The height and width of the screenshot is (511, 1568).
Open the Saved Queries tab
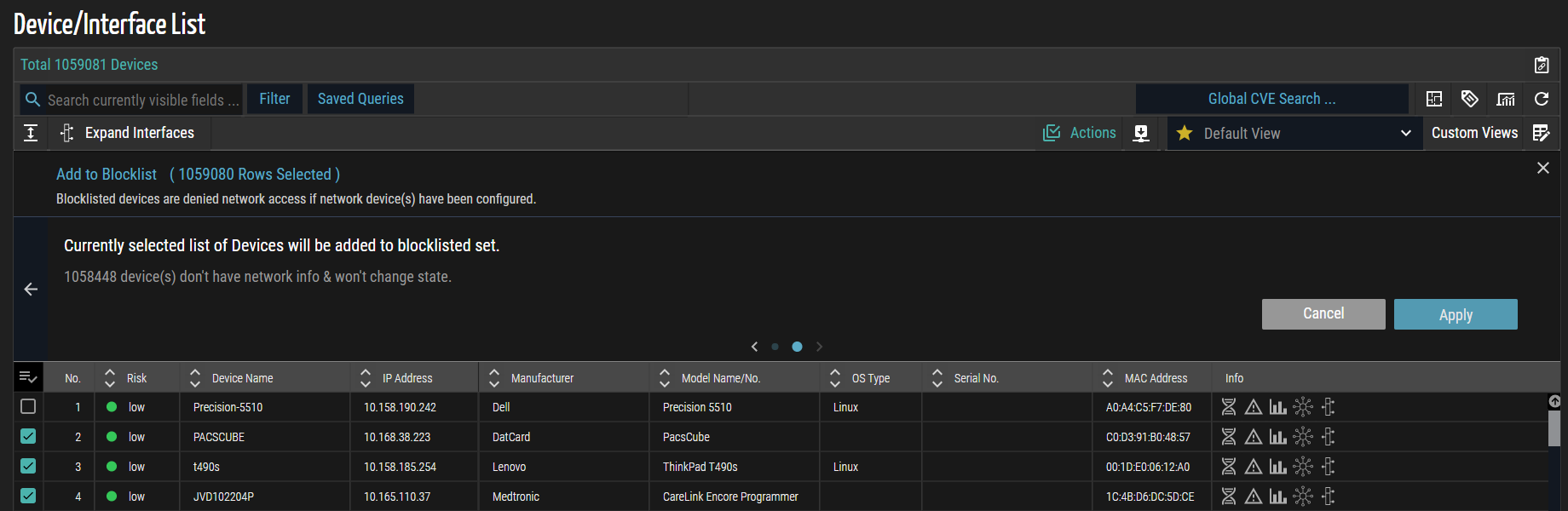click(360, 99)
